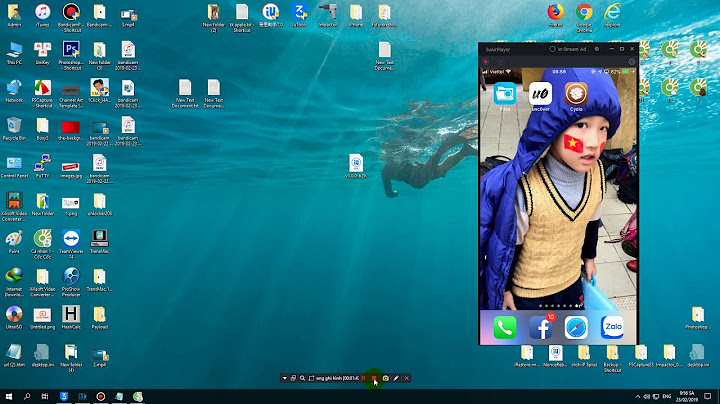Switch to 3uTools in the taskbar
The height and width of the screenshot is (404, 720).
tap(64, 396)
